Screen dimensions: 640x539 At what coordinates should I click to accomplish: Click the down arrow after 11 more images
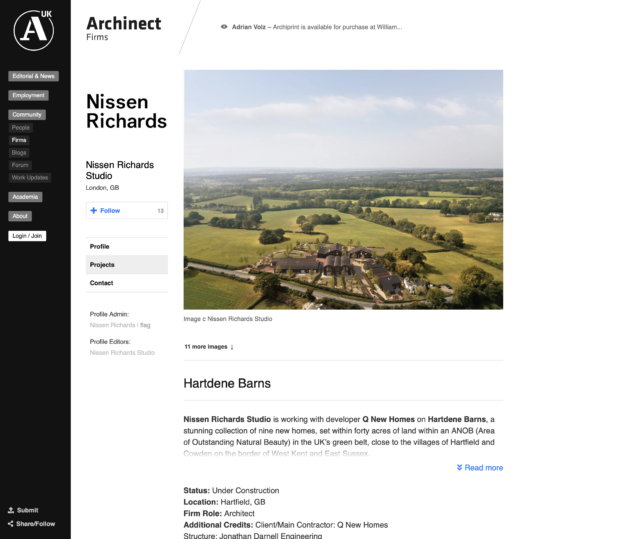[x=232, y=347]
